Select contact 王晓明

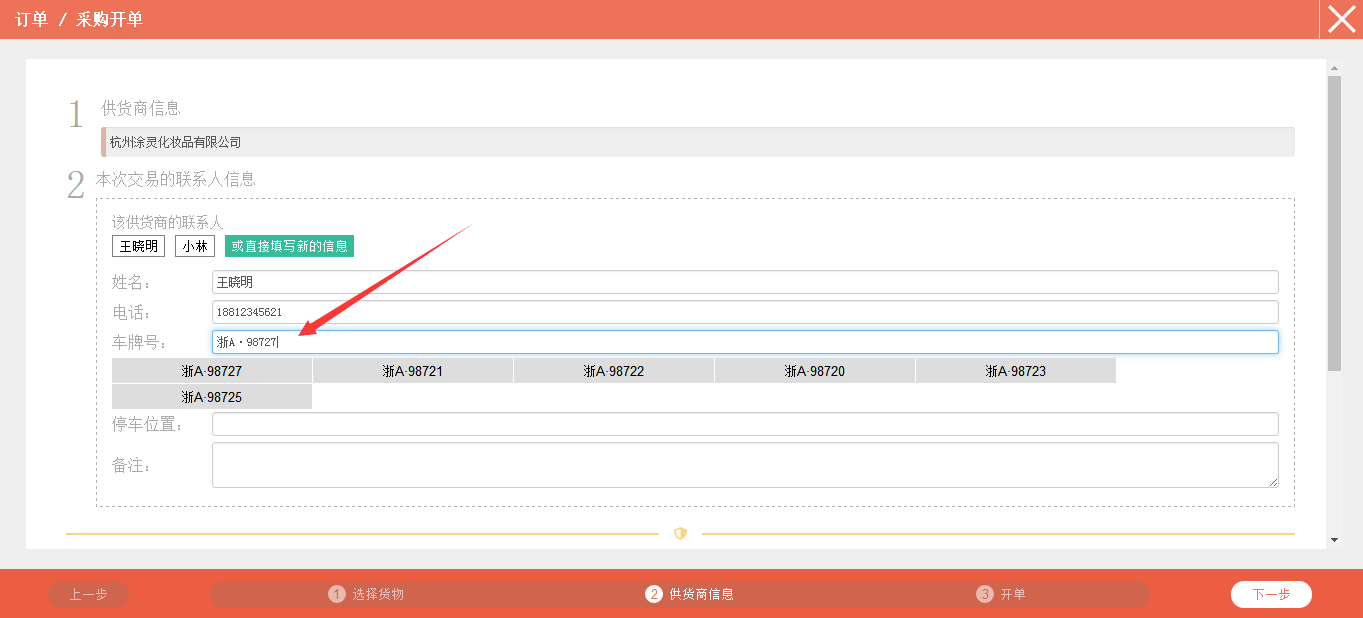coord(138,246)
